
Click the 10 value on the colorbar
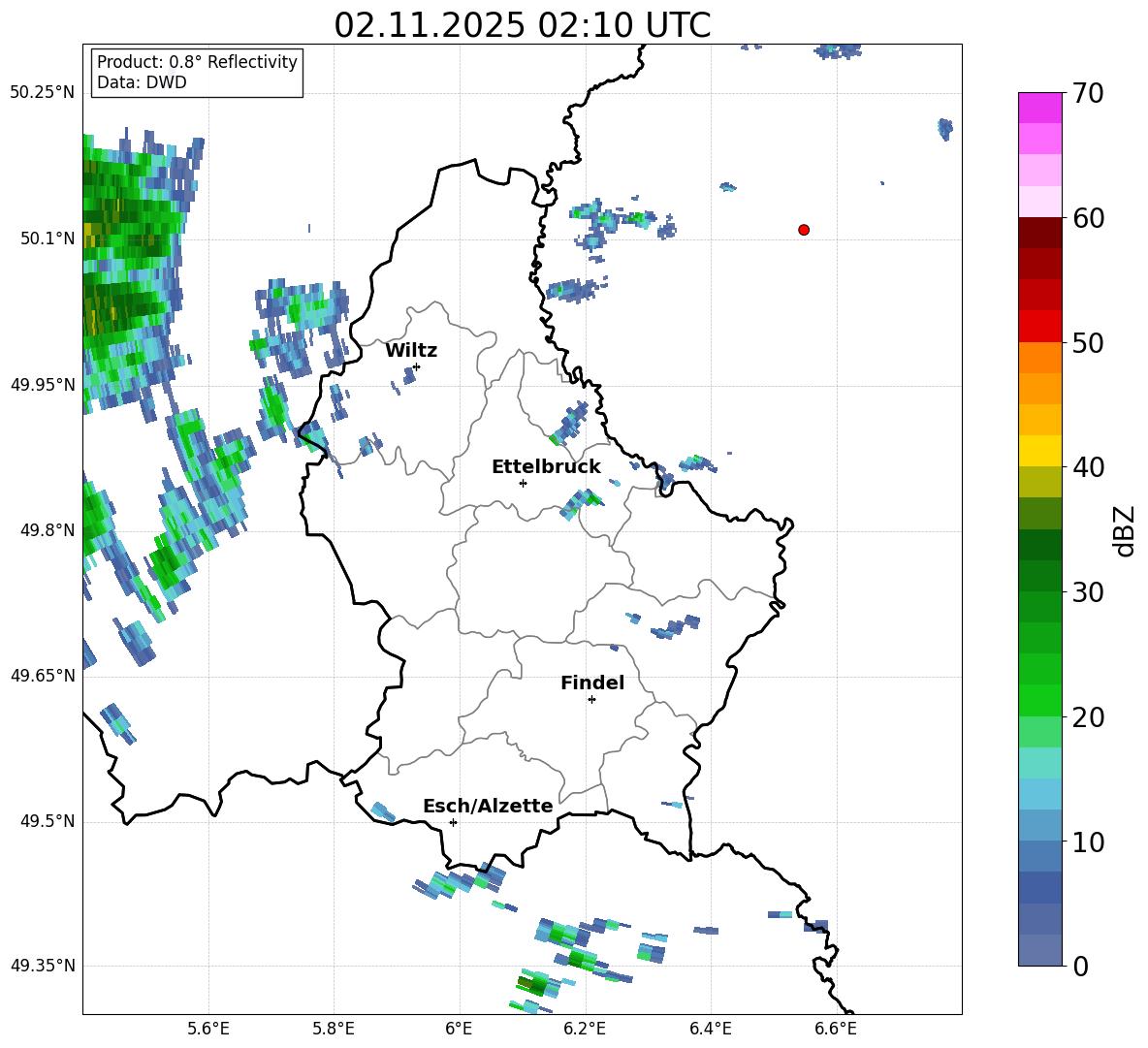[x=1087, y=842]
